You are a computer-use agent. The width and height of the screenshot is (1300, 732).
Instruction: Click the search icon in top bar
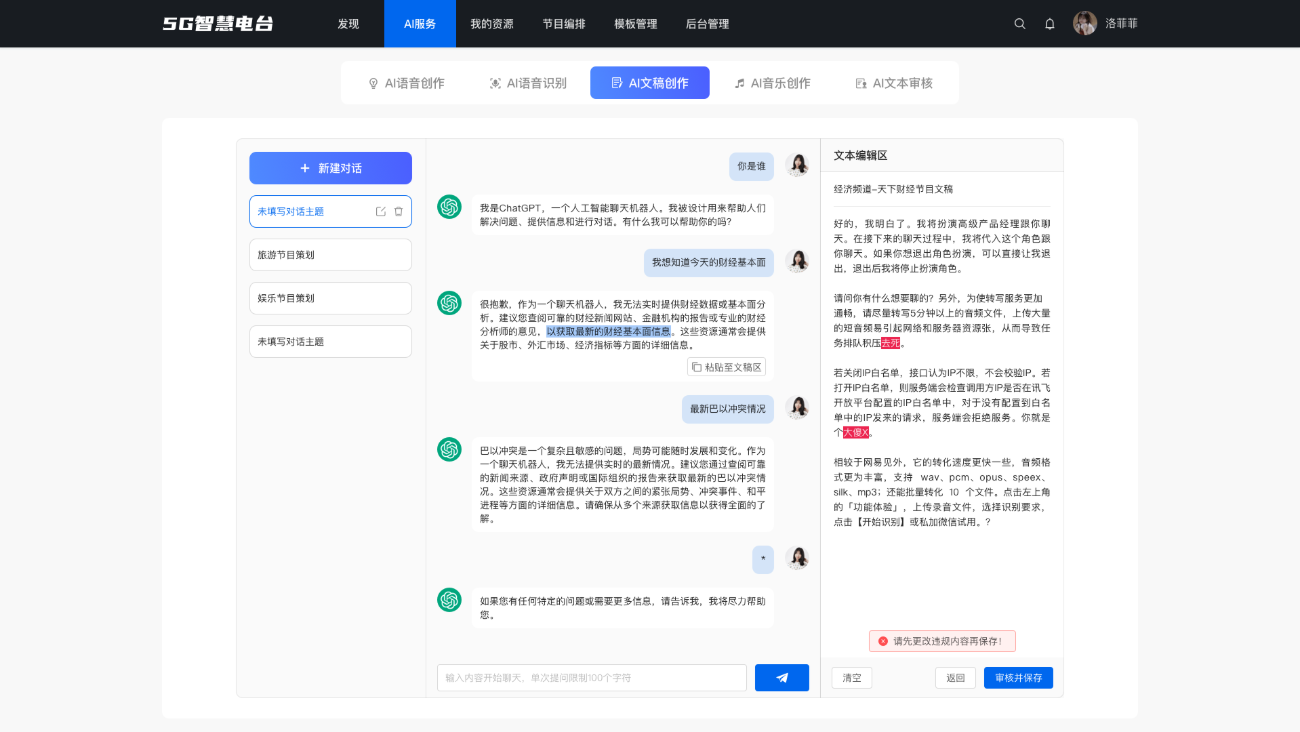(x=1020, y=24)
